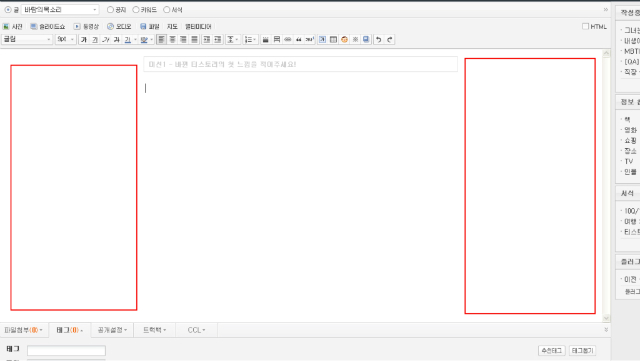Decrease paragraph indent
Viewport: 640px width, 361px height.
[x=218, y=40]
